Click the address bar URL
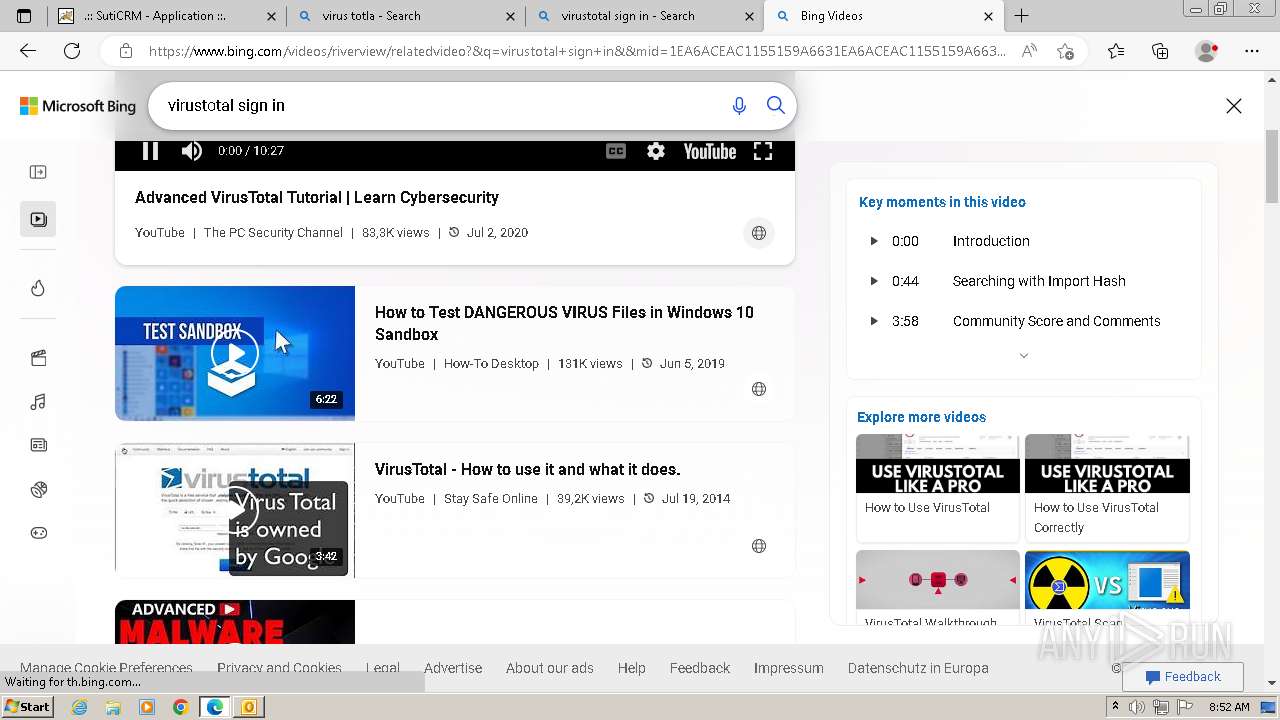 click(x=577, y=51)
